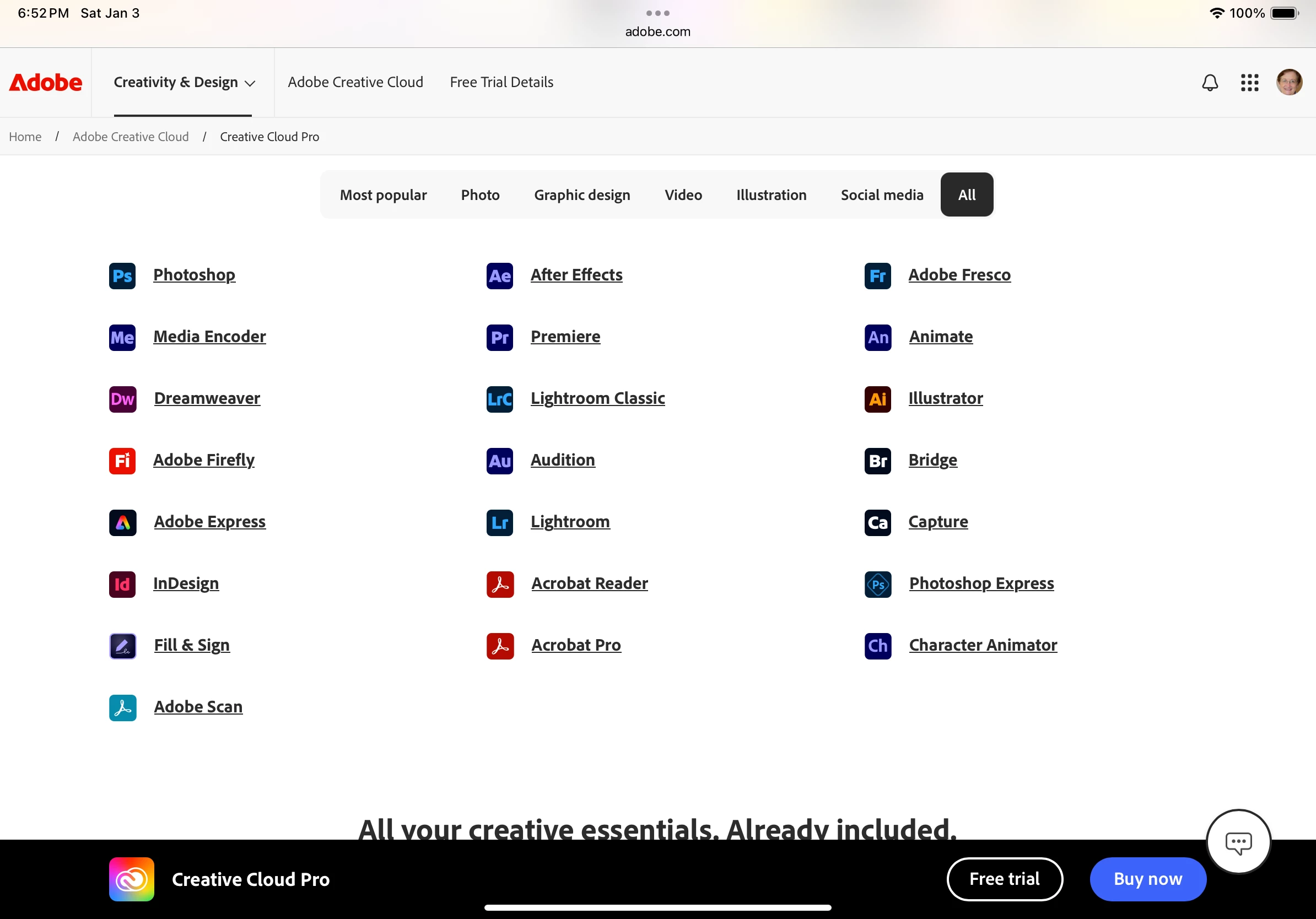This screenshot has height=919, width=1316.
Task: Open the Adobe Fresco link
Action: 959,275
